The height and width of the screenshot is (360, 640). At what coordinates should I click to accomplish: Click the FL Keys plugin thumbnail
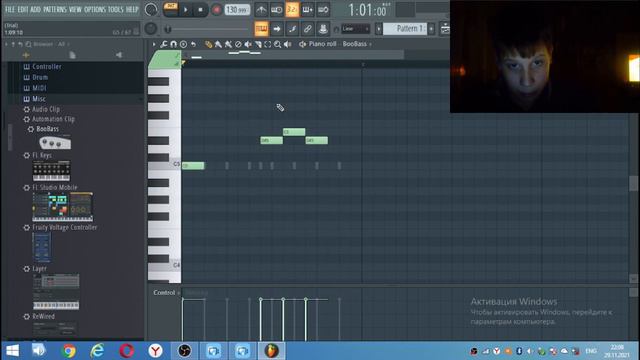(x=51, y=171)
